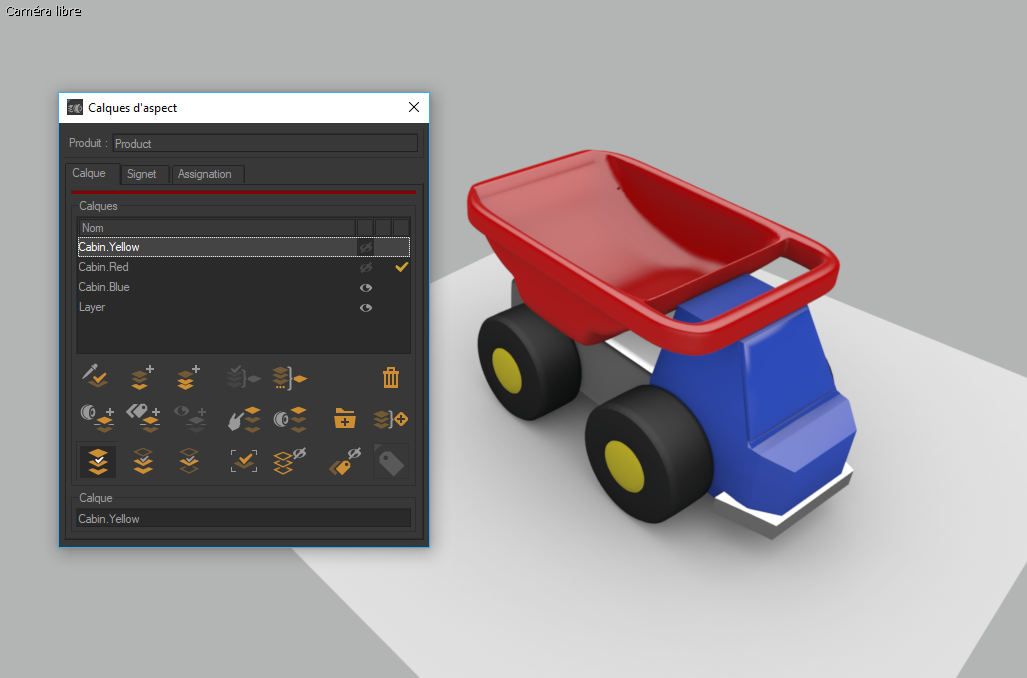Click the orange tag with crossed-out eye icon
This screenshot has width=1027, height=678.
click(345, 460)
